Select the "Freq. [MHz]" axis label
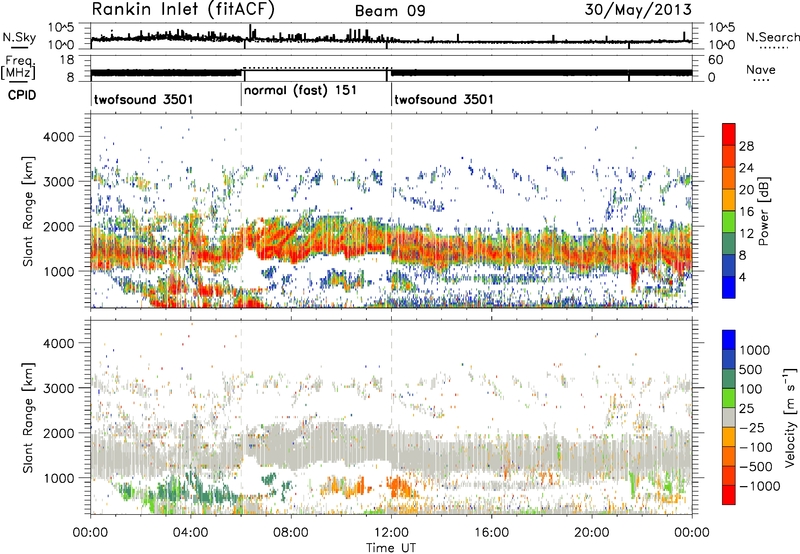800x554 pixels. click(19, 68)
